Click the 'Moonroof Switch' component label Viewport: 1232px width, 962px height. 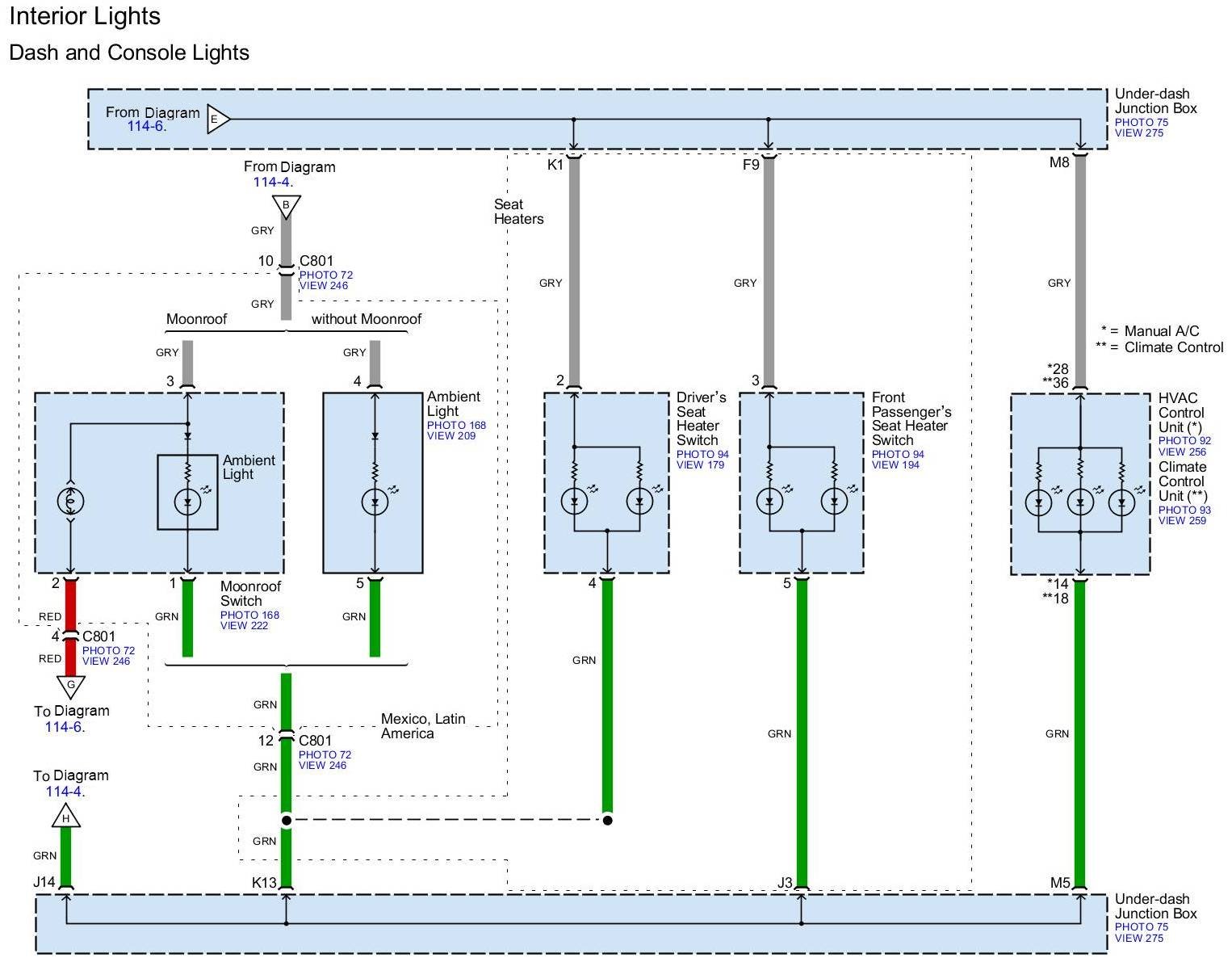pos(250,594)
